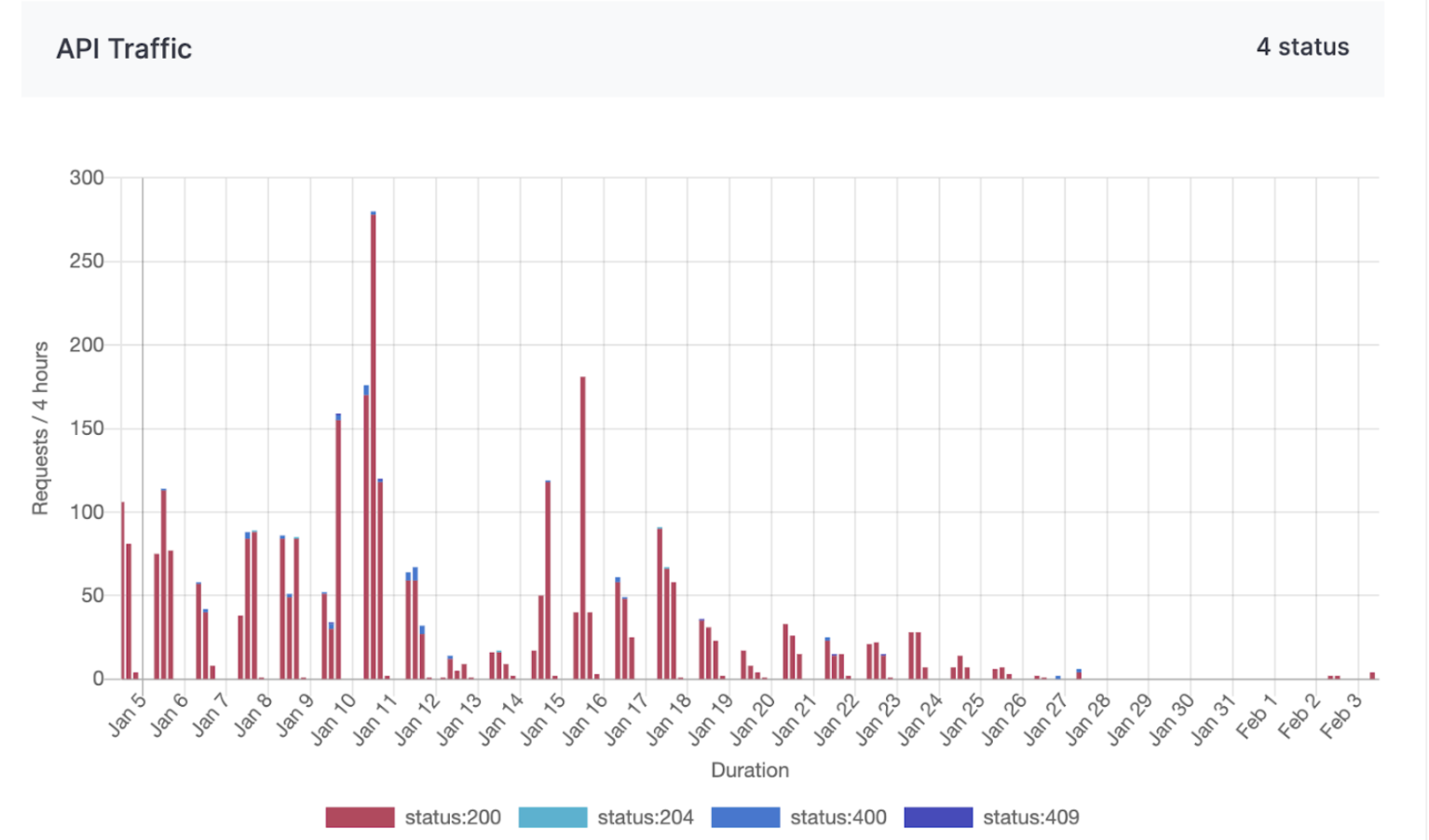Select the bar reaching about 180 requests
The width and height of the screenshot is (1429, 840).
[x=583, y=529]
